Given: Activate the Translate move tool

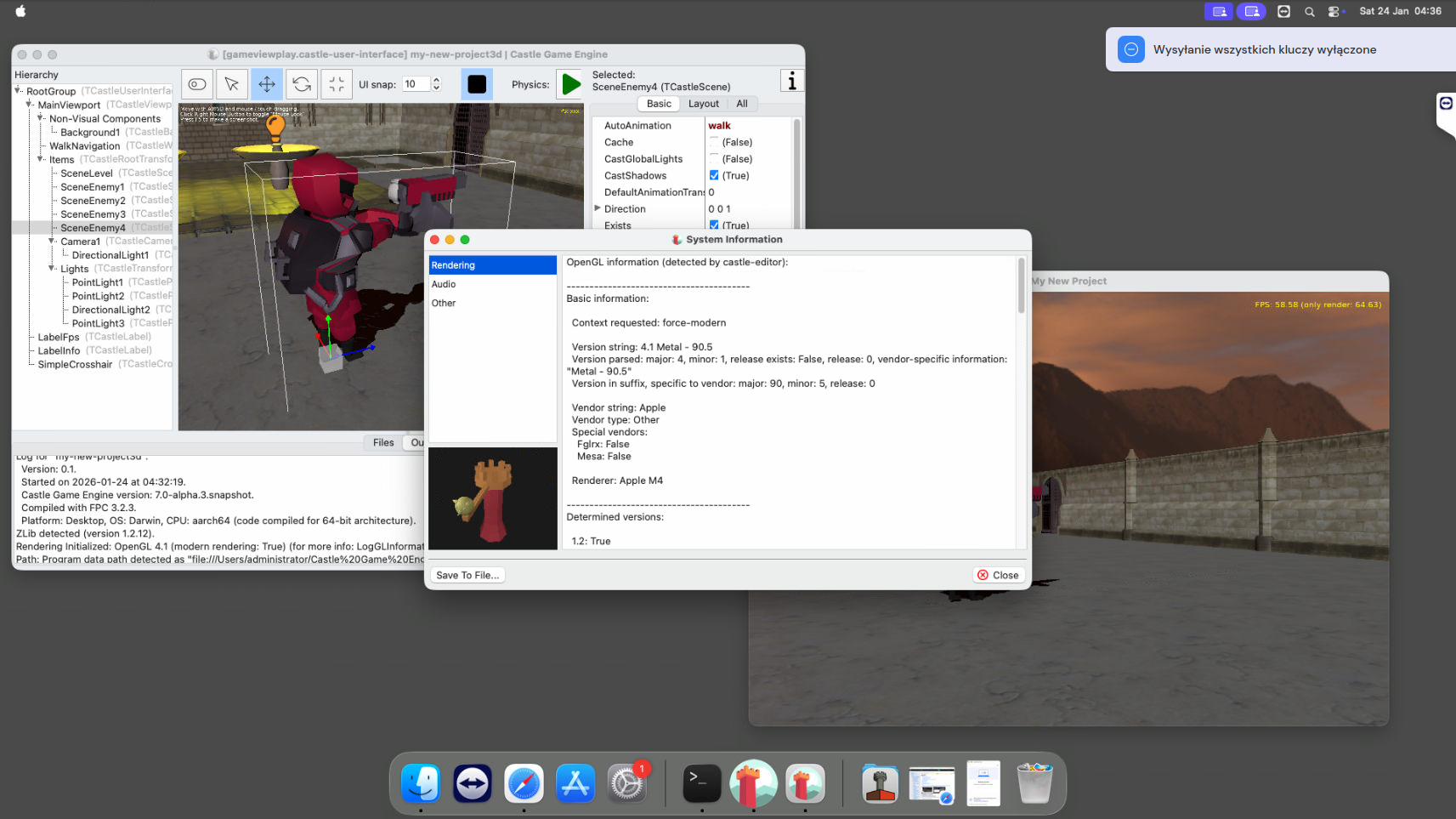Looking at the screenshot, I should click(x=267, y=84).
